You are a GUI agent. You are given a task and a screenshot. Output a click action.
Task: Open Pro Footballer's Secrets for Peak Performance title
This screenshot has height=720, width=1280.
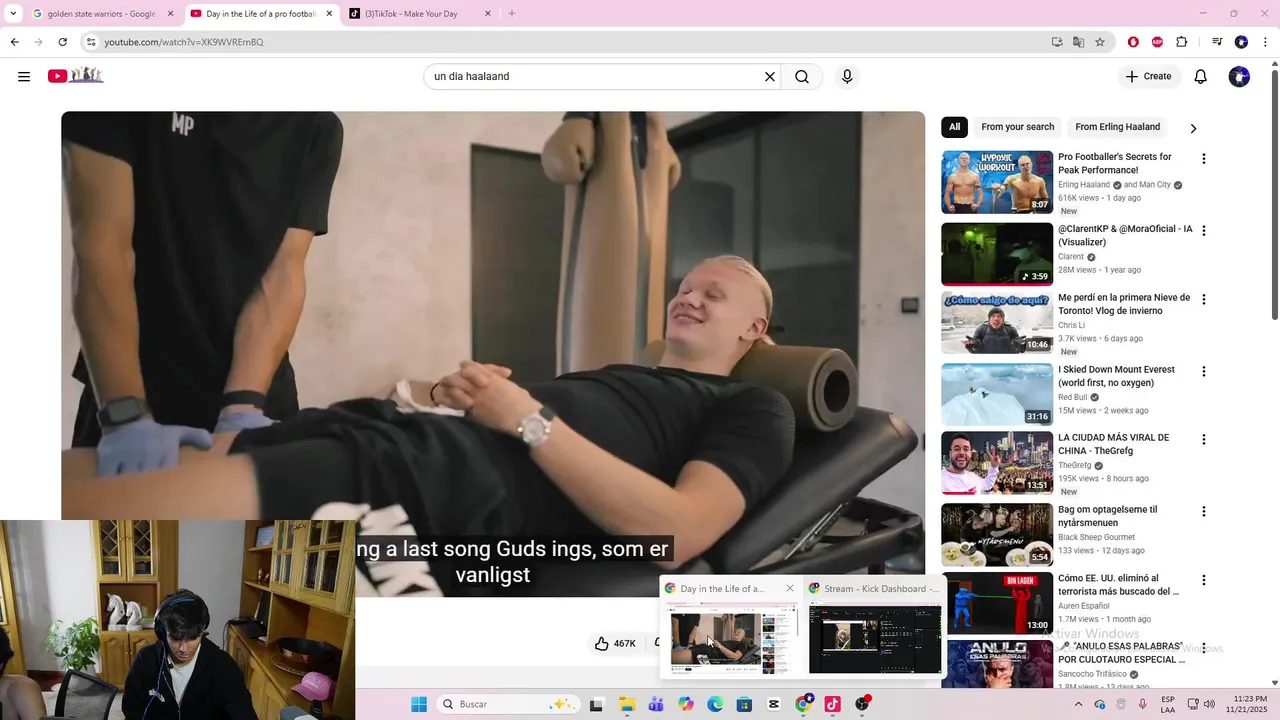1114,163
